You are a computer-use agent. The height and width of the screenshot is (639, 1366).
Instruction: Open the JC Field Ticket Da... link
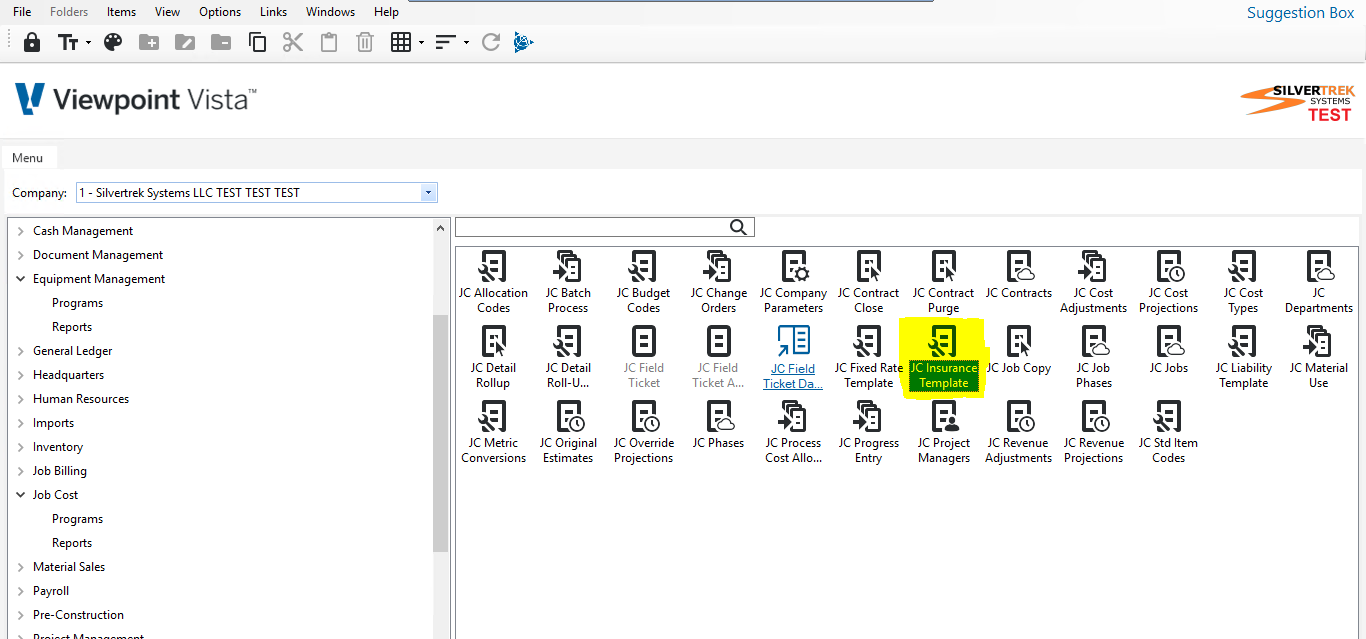793,357
